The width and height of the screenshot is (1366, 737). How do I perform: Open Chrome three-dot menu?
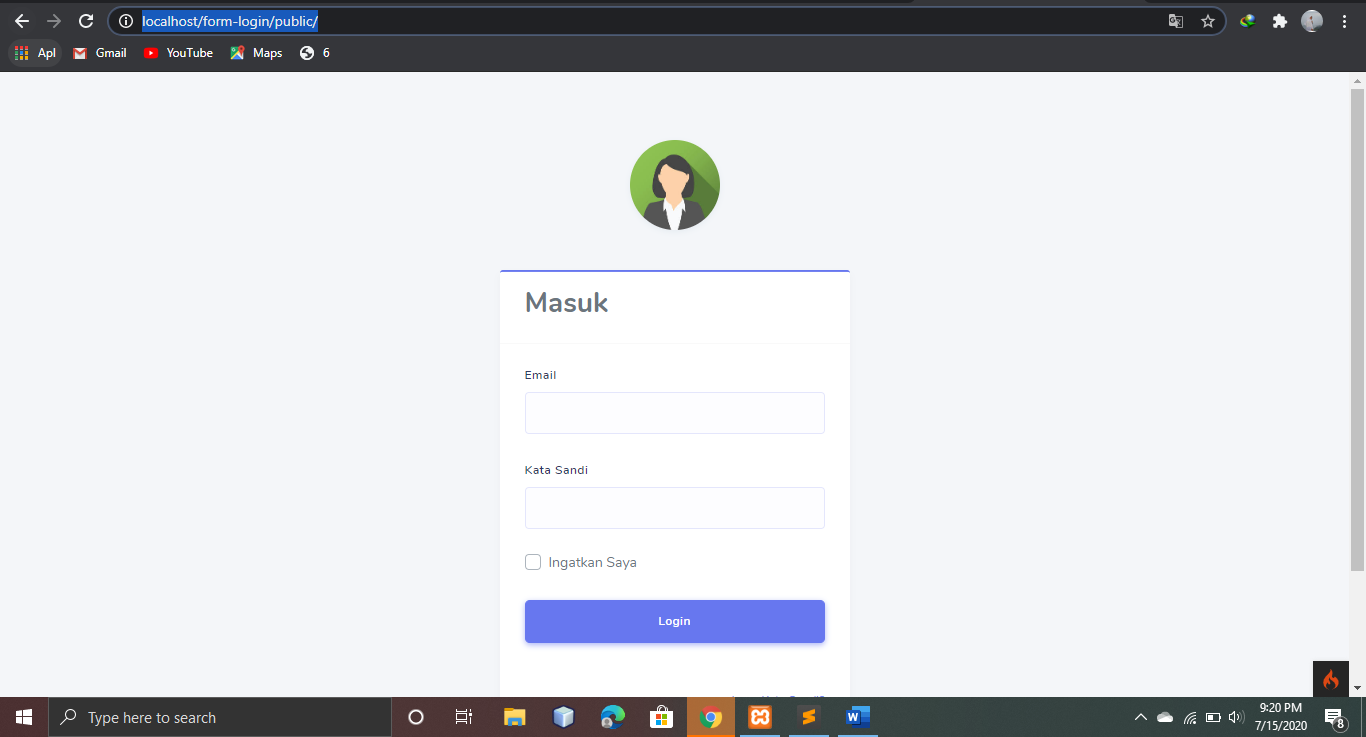pos(1344,21)
